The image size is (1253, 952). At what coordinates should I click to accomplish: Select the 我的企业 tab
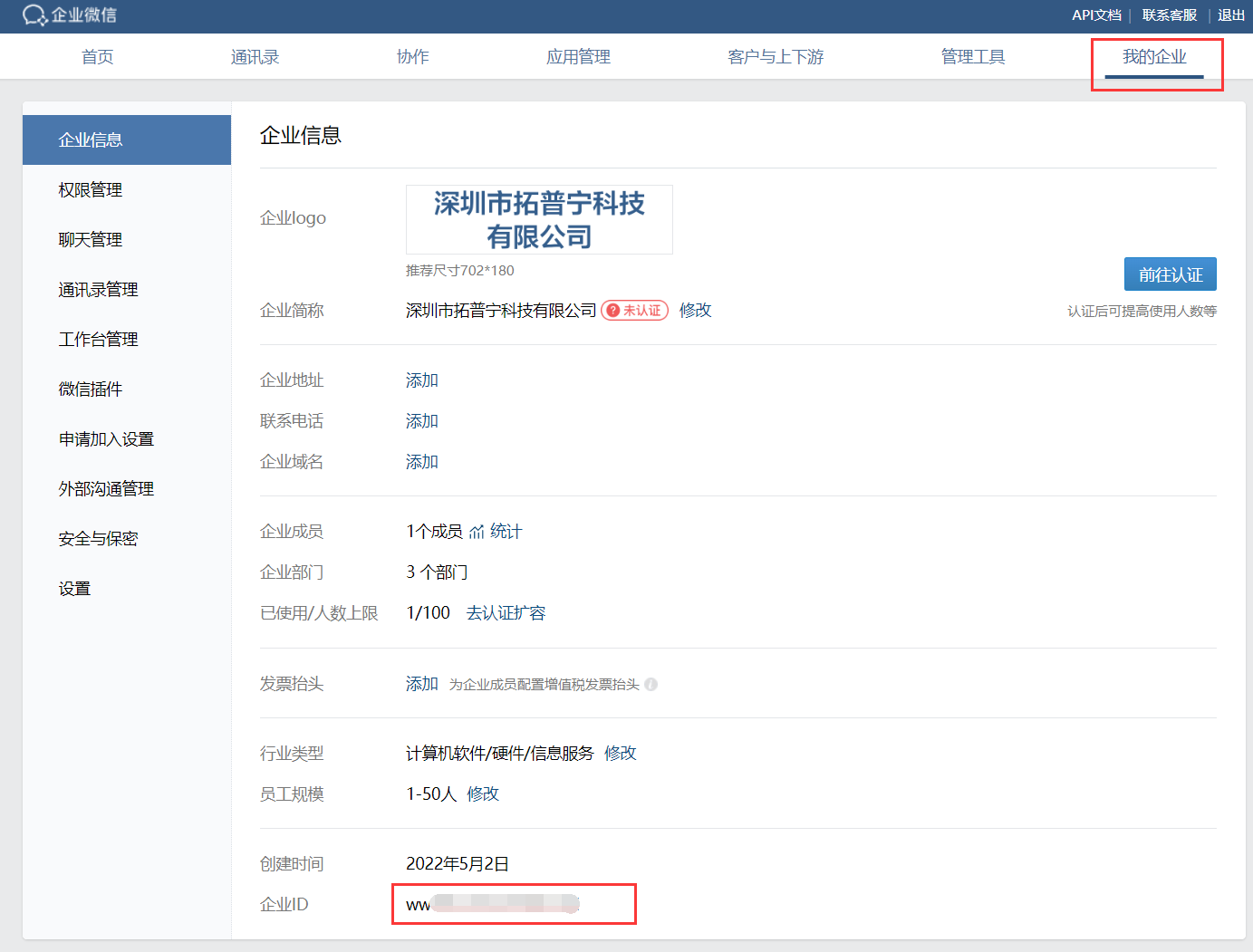[1154, 57]
